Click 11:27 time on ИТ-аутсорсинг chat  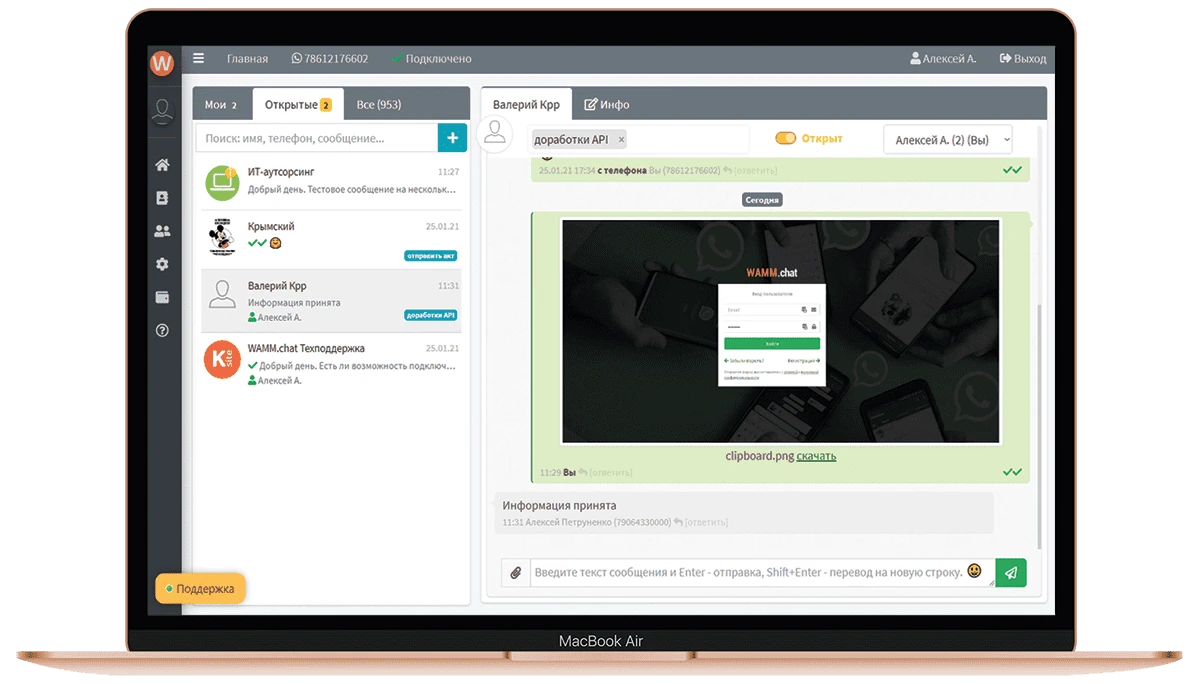pos(448,172)
